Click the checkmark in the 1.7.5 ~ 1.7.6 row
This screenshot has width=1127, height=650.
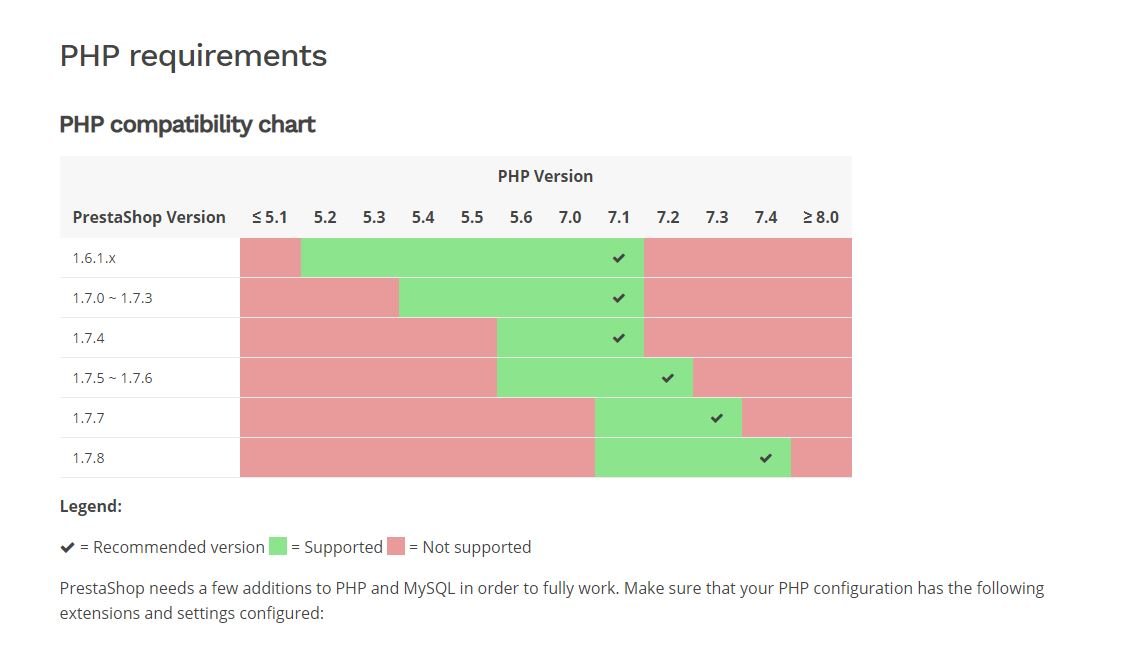pos(668,378)
